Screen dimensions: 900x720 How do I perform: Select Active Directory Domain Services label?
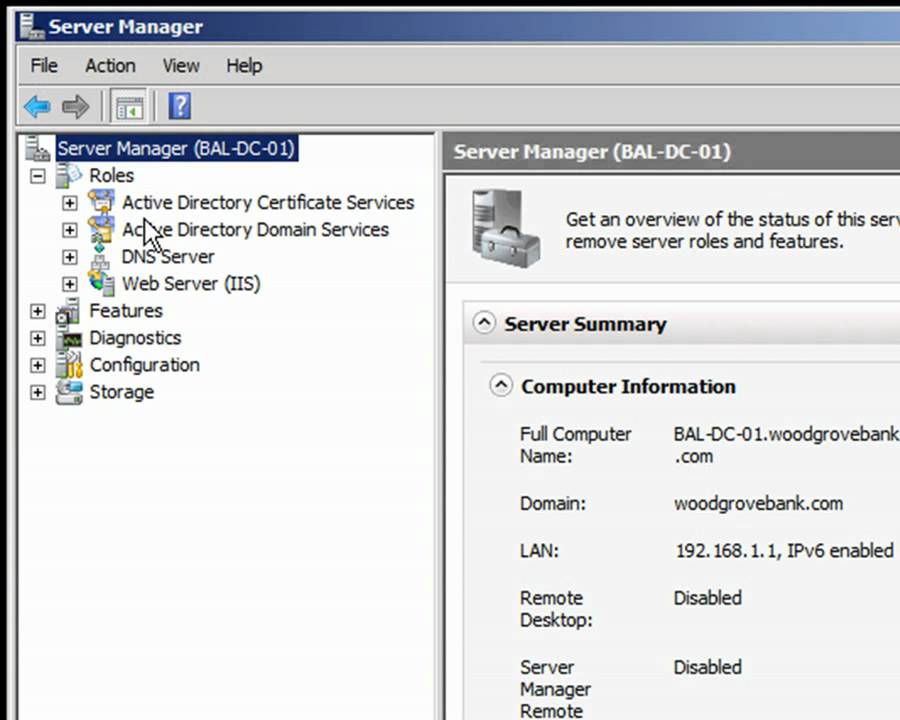[255, 230]
